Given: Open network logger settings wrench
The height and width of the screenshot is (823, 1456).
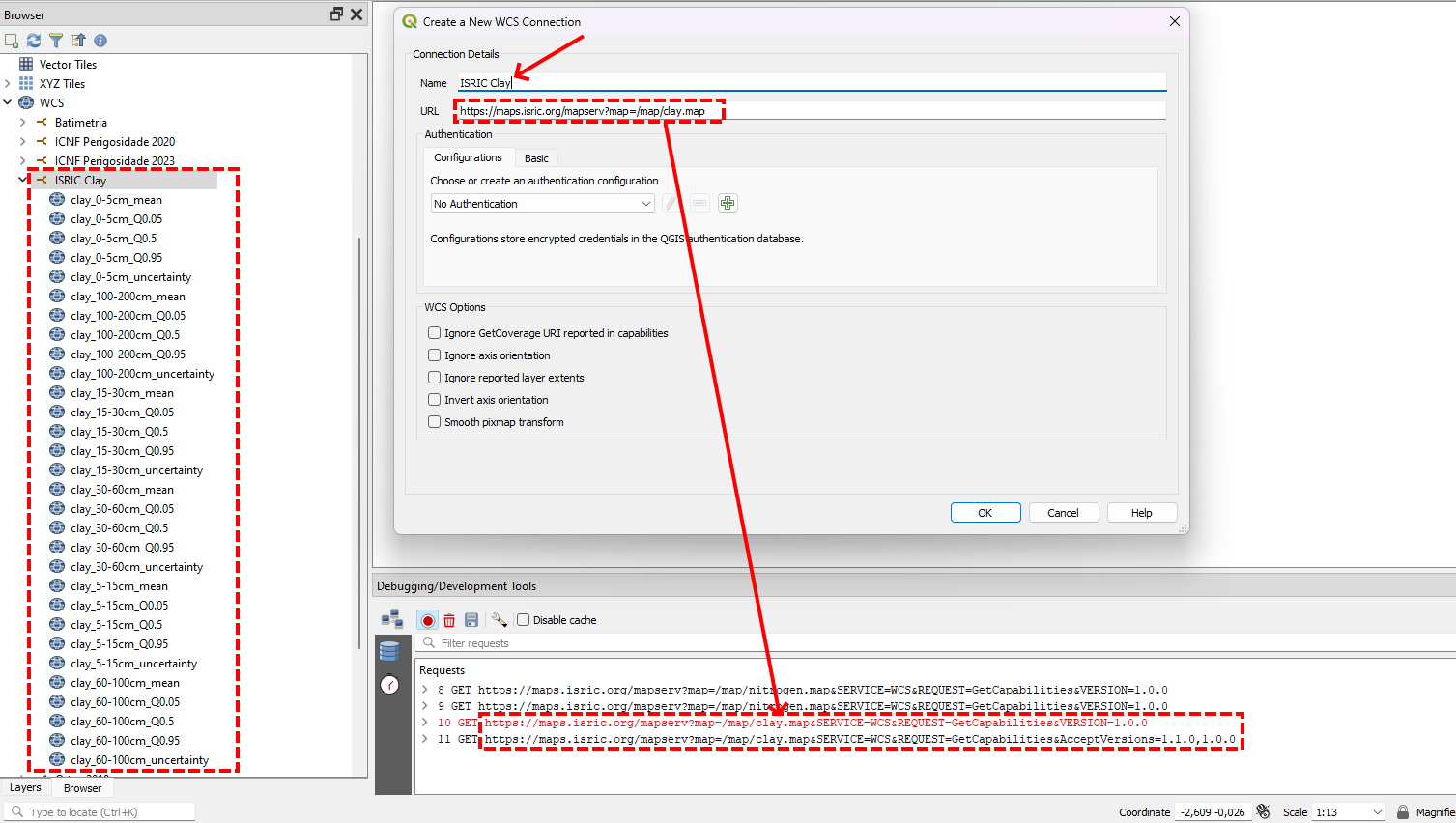Looking at the screenshot, I should coord(499,619).
